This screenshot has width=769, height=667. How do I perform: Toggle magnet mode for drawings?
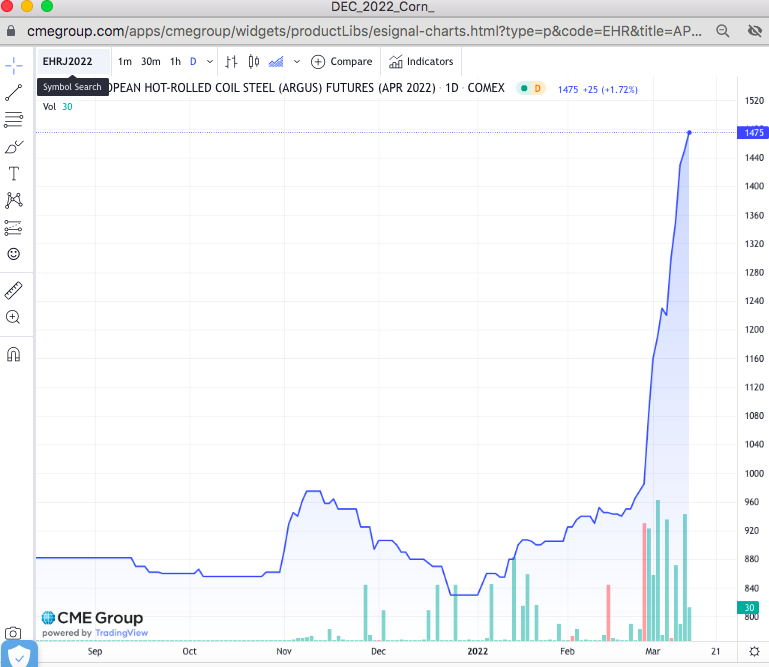pyautogui.click(x=14, y=354)
